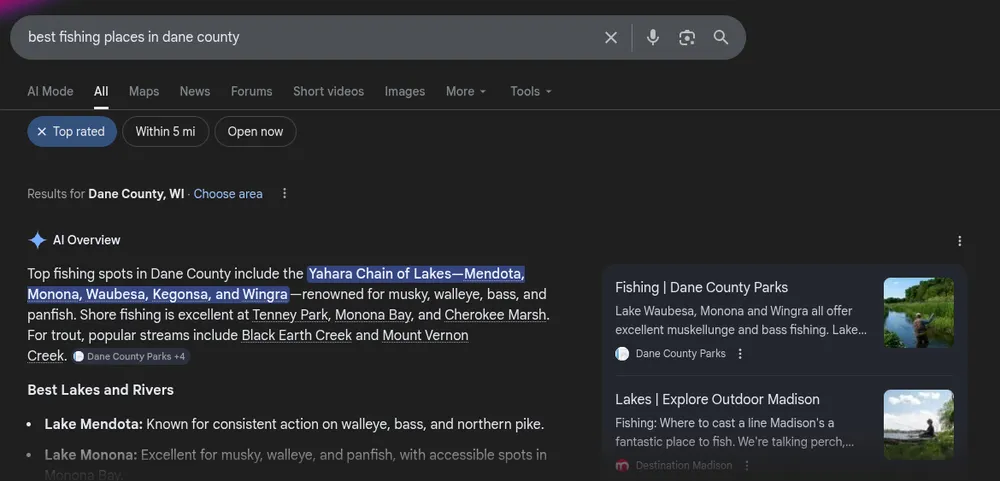Screen dimensions: 1000x481
Task: Click the Fishing Dane County Parks thumbnail
Action: (x=918, y=313)
